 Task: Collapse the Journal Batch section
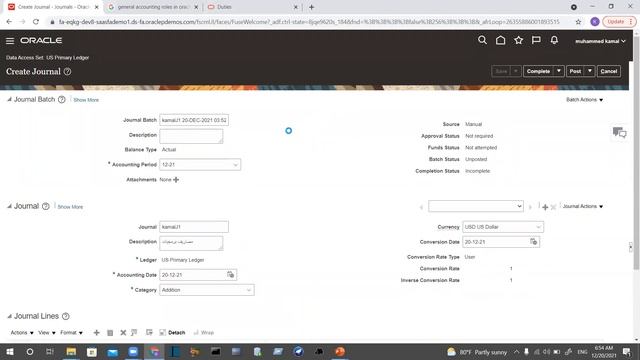pos(9,99)
